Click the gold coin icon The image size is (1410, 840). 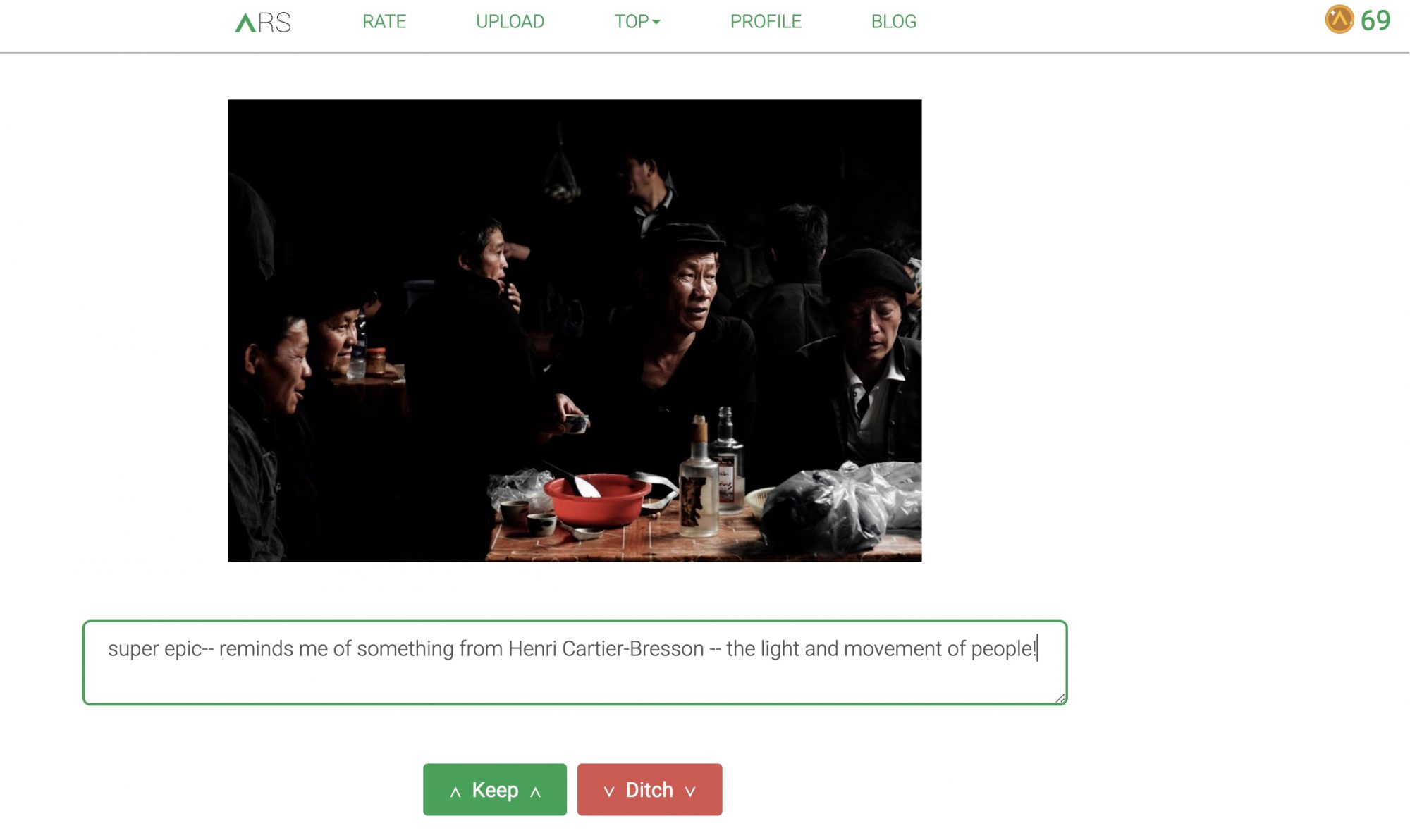pos(1339,20)
